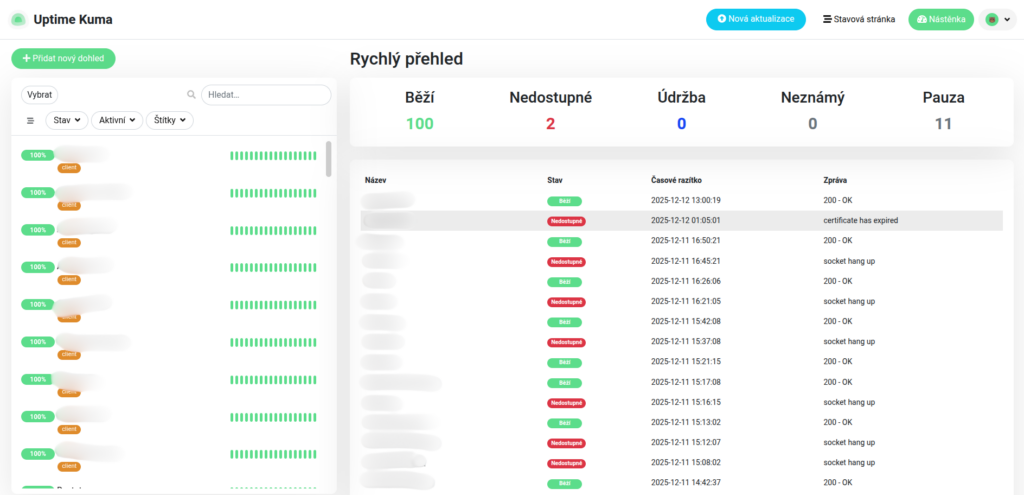Screen dimensions: 1024x495
Task: Toggle selection mode with Vybrat button
Action: coord(42,94)
